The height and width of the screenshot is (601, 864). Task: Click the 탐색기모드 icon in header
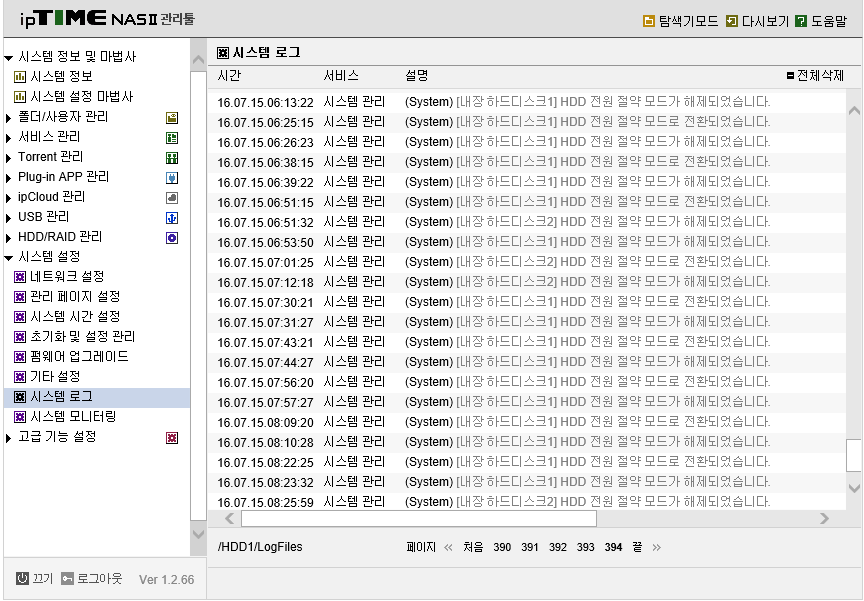click(649, 21)
